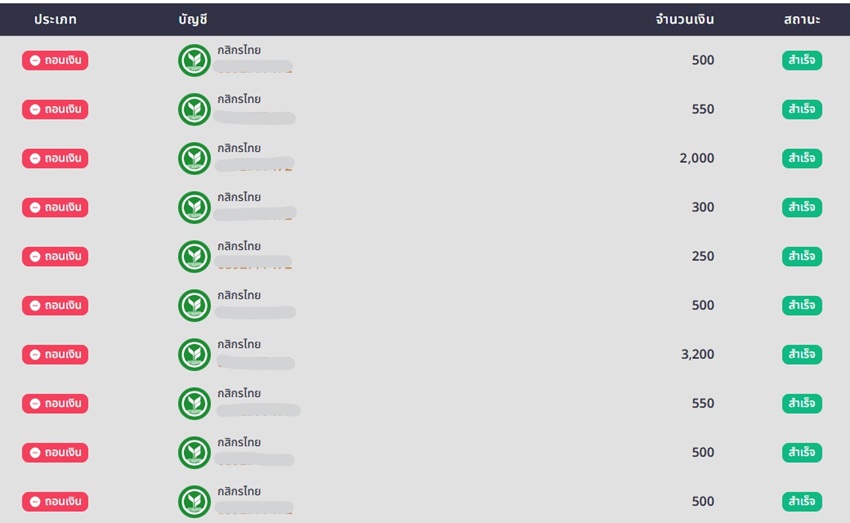Click the Kasikorn logo in the 3,200 row
The height and width of the screenshot is (523, 850).
click(x=194, y=355)
